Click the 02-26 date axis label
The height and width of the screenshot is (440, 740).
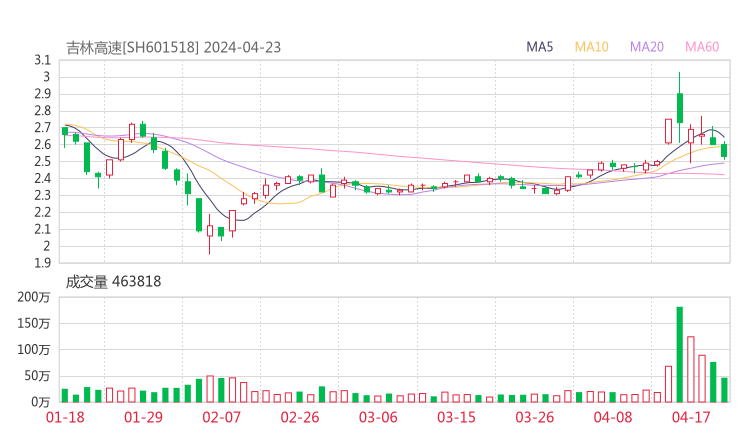tap(300, 417)
